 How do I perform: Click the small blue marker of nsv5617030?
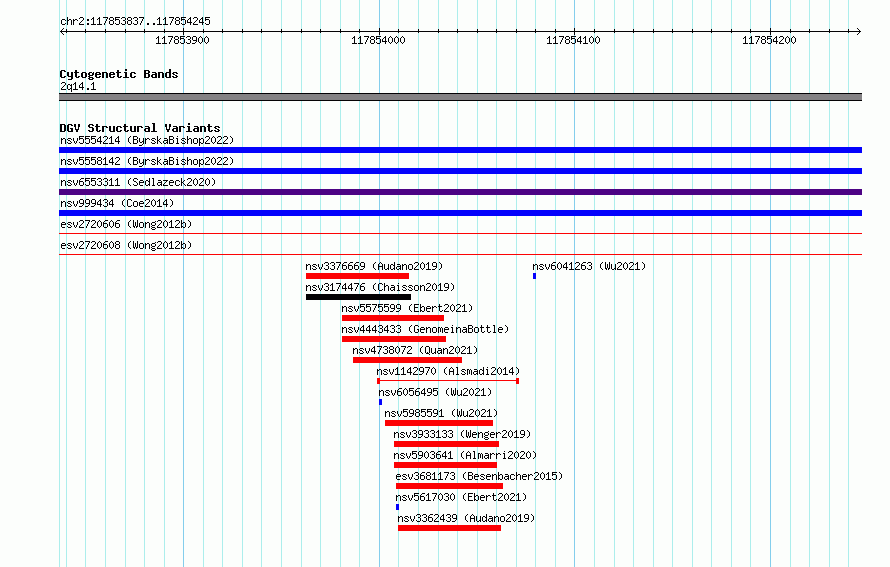[x=397, y=507]
